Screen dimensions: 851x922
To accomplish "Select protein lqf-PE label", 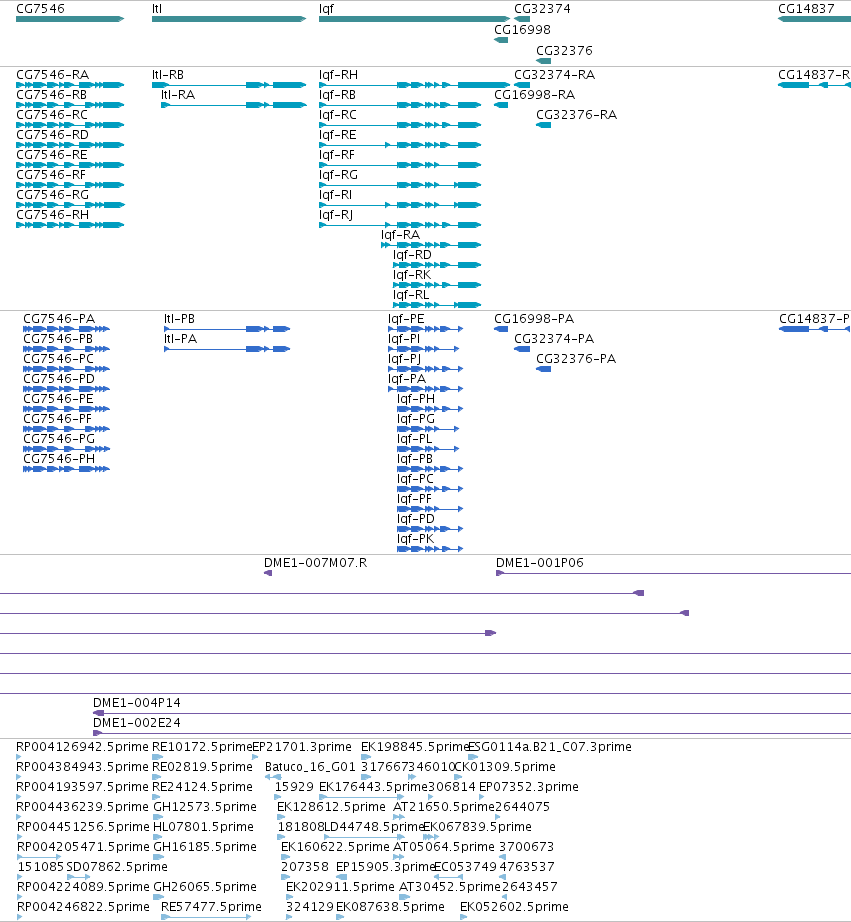I will click(406, 319).
